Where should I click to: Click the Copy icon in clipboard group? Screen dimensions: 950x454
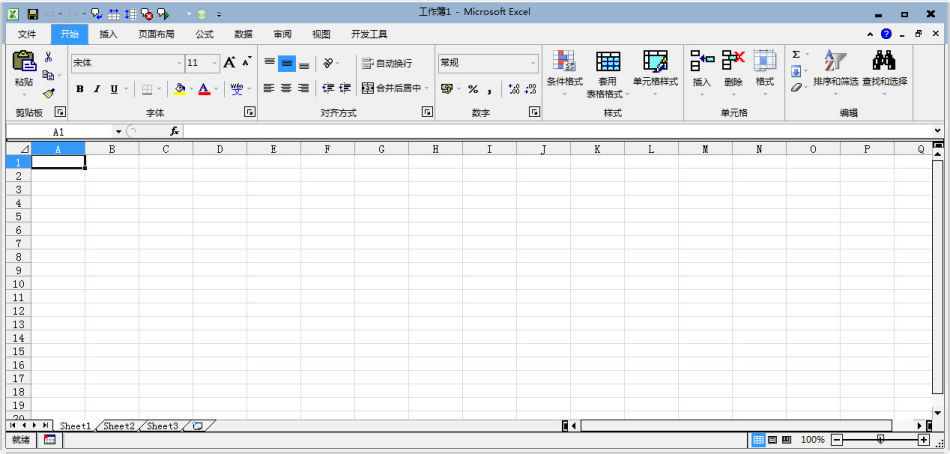pyautogui.click(x=48, y=75)
